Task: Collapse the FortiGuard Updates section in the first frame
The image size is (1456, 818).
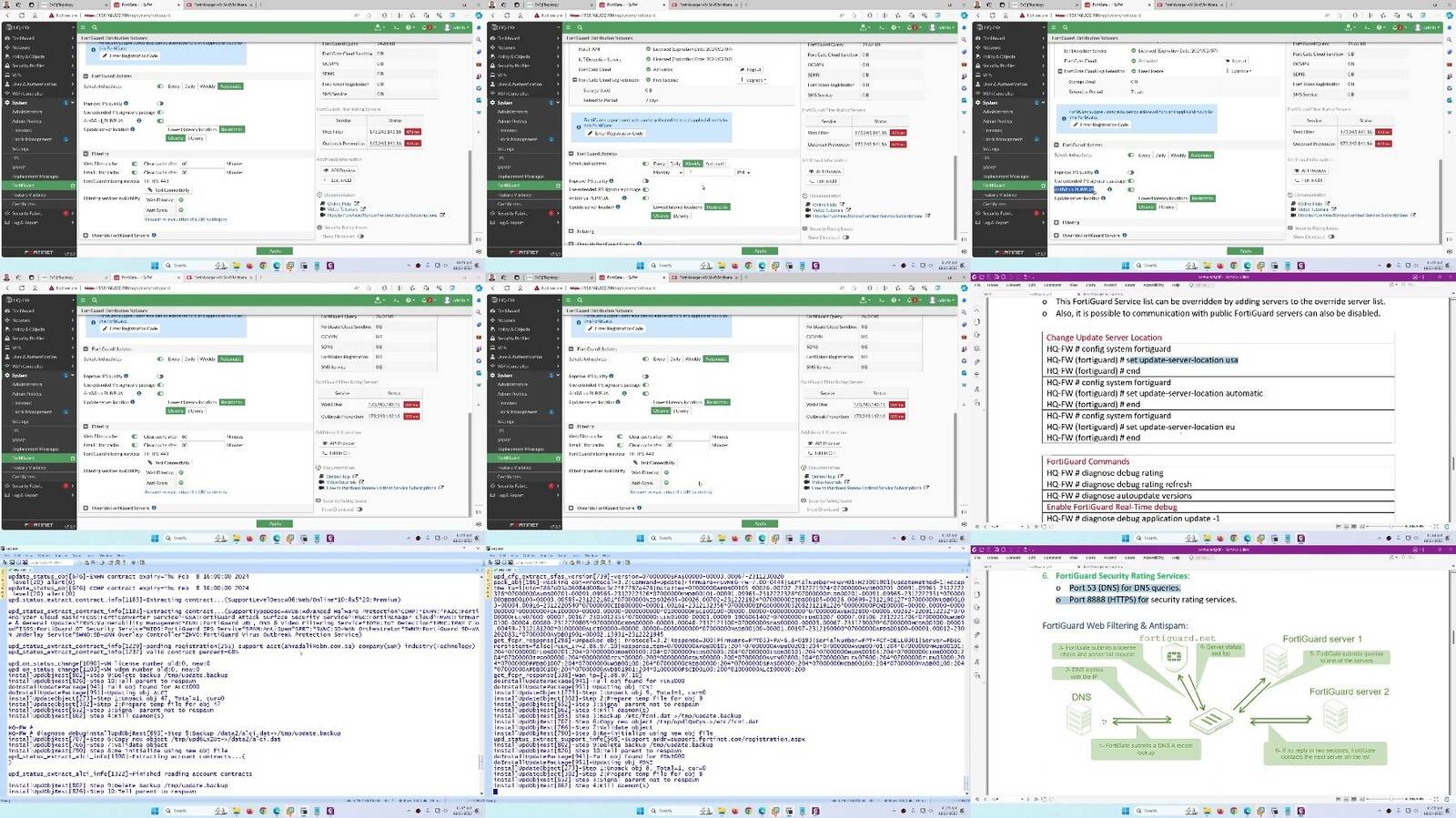Action: [x=86, y=76]
